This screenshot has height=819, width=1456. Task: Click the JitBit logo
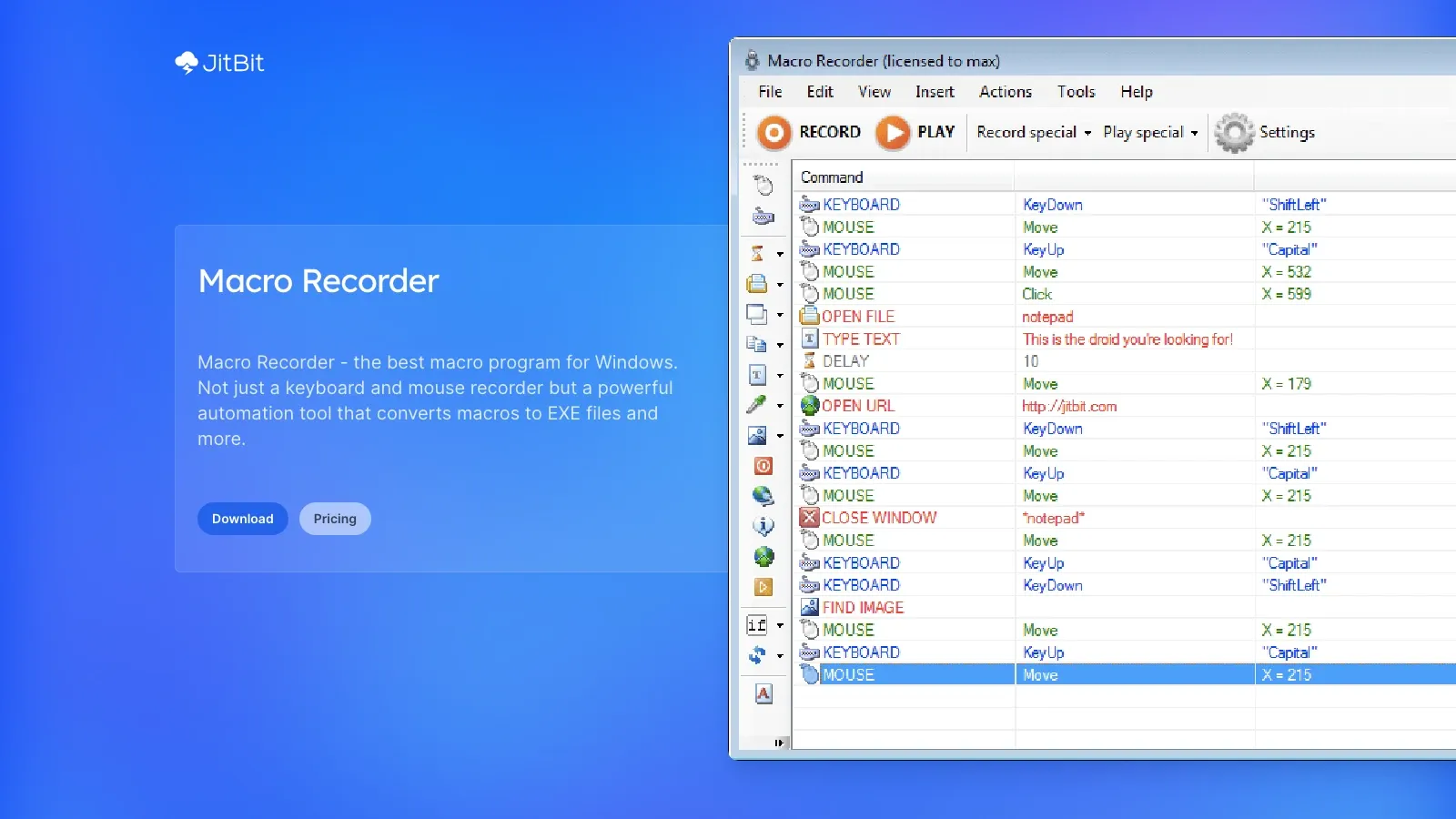(219, 63)
